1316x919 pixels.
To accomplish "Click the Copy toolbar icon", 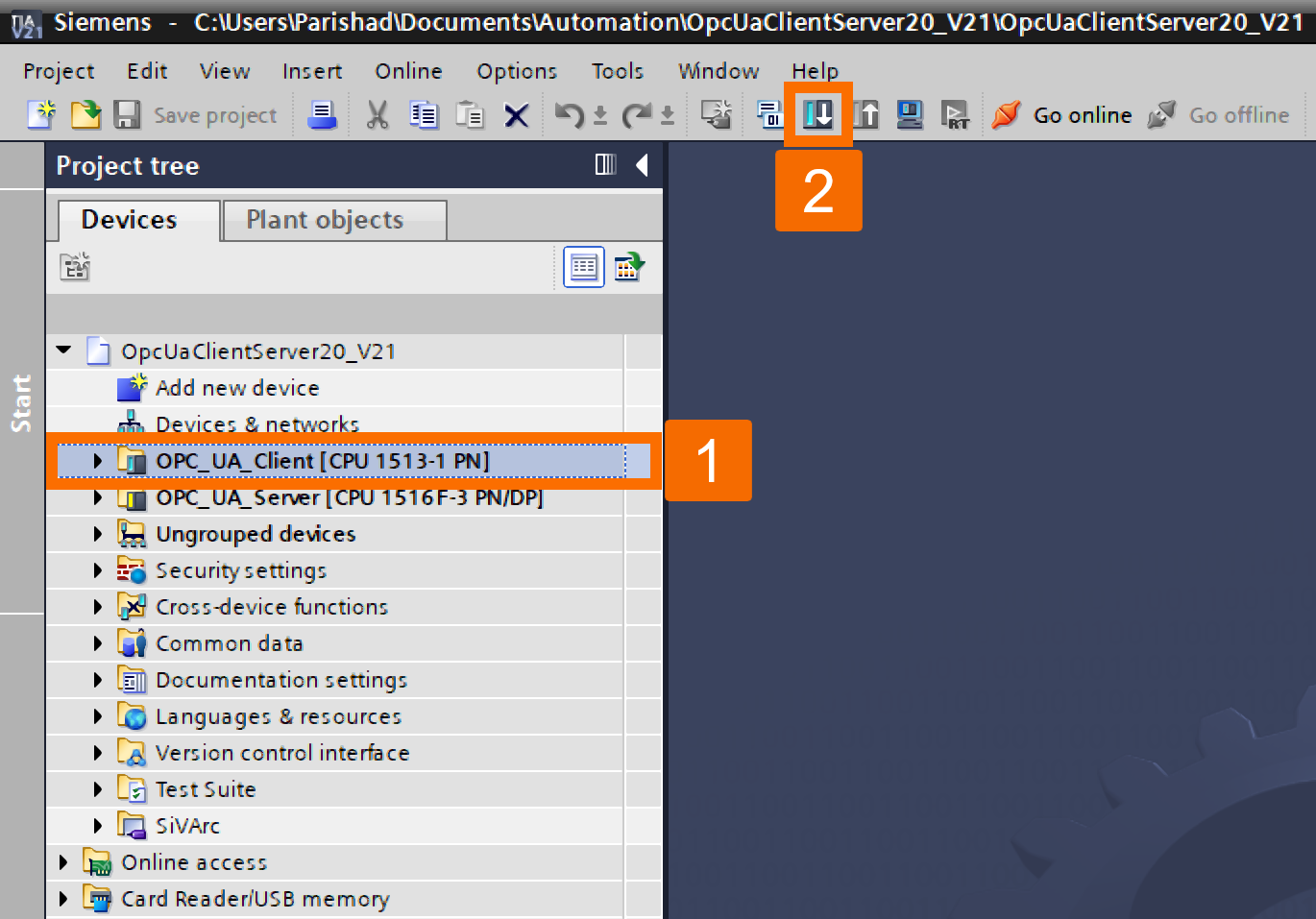I will click(x=424, y=115).
